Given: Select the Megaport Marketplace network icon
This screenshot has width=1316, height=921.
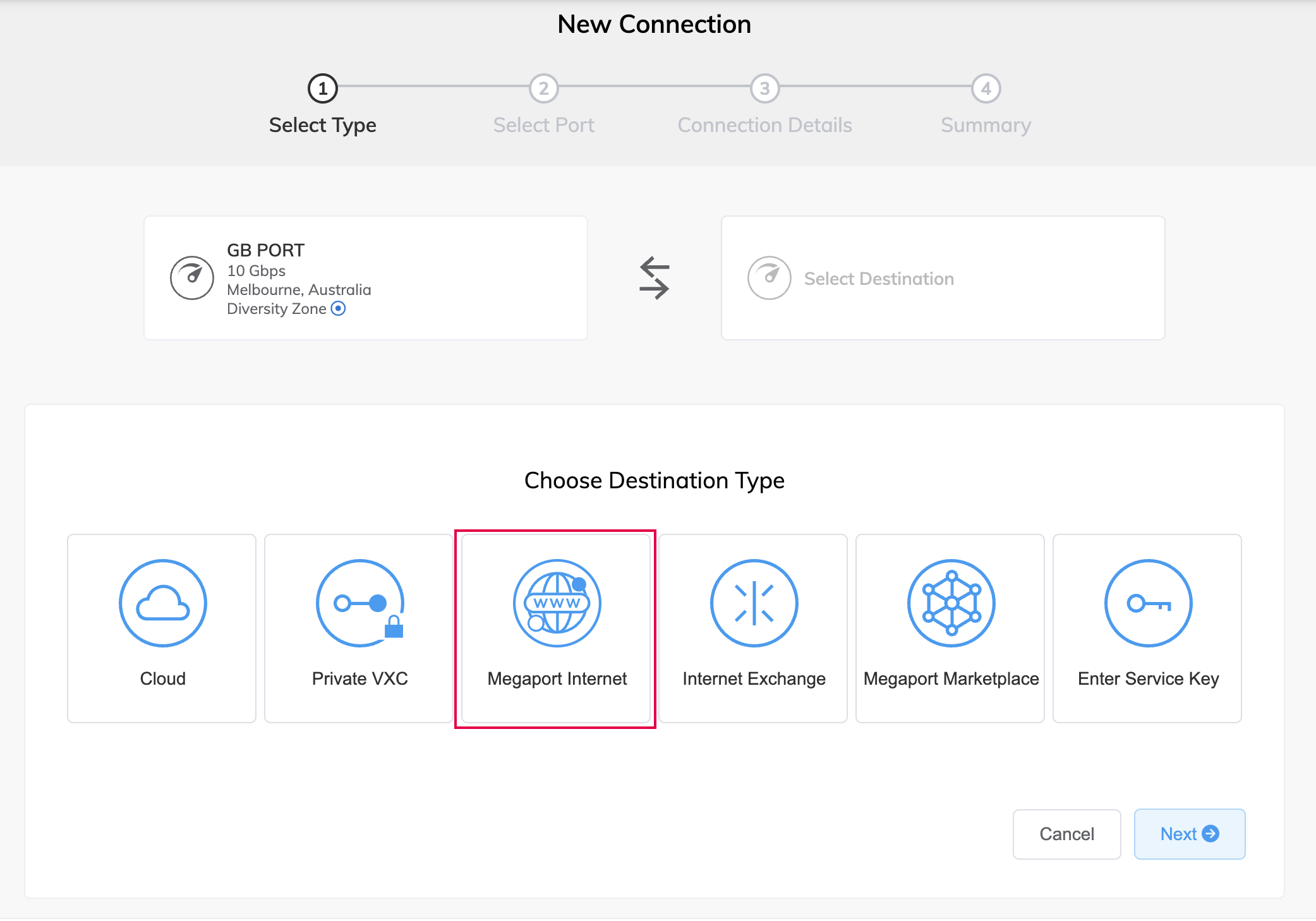Looking at the screenshot, I should pos(950,603).
